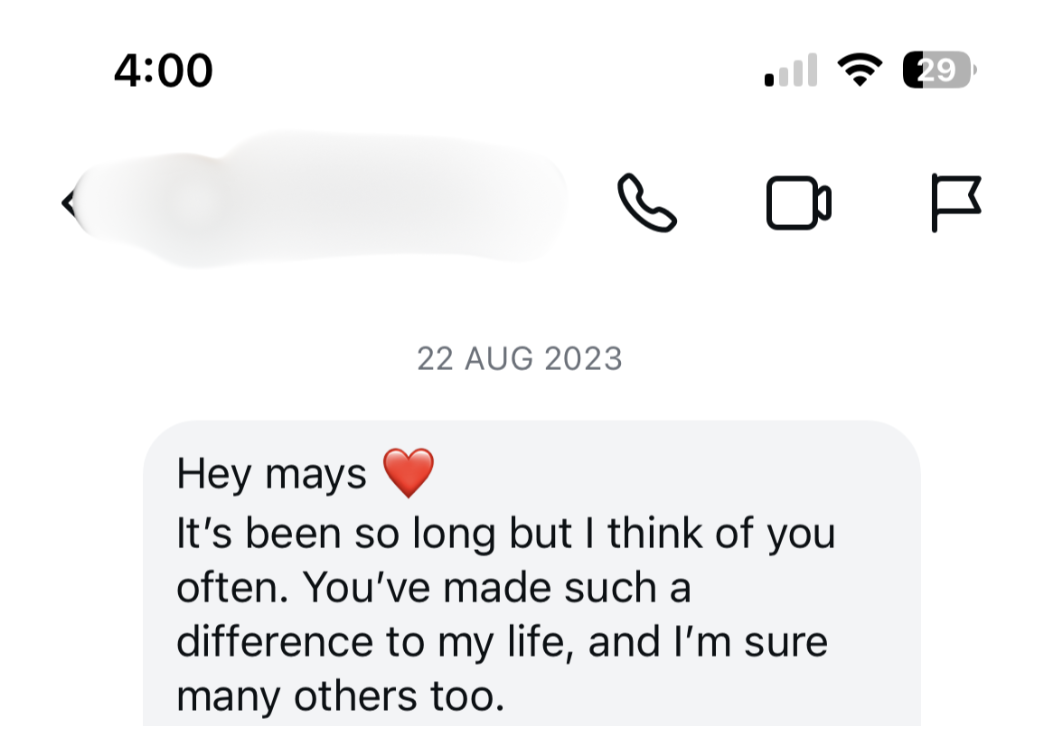Tap the "Hey mays" greeting text
The image size is (1048, 740).
pos(271,474)
